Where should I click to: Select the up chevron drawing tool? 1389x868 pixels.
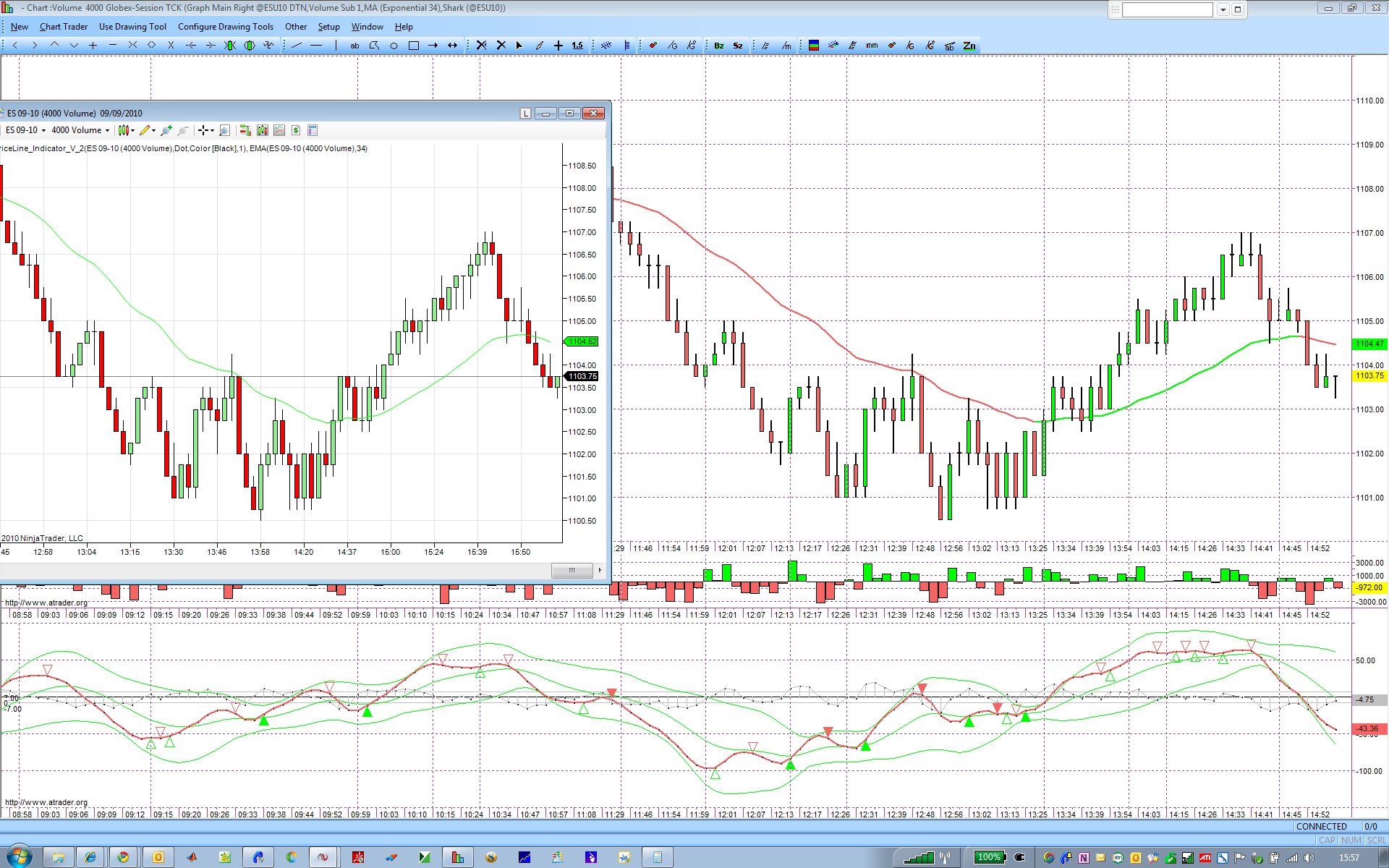coord(54,46)
